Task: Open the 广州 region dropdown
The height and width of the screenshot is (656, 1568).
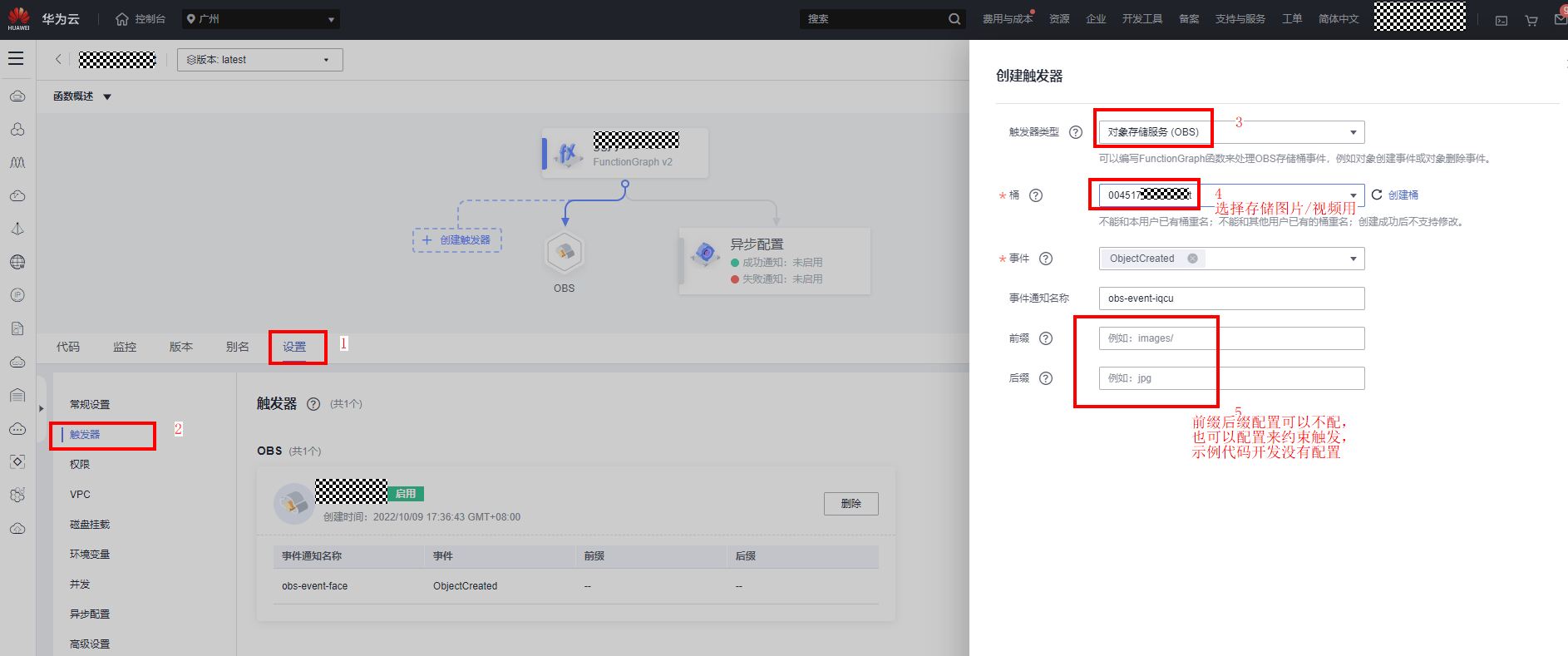Action: (261, 19)
